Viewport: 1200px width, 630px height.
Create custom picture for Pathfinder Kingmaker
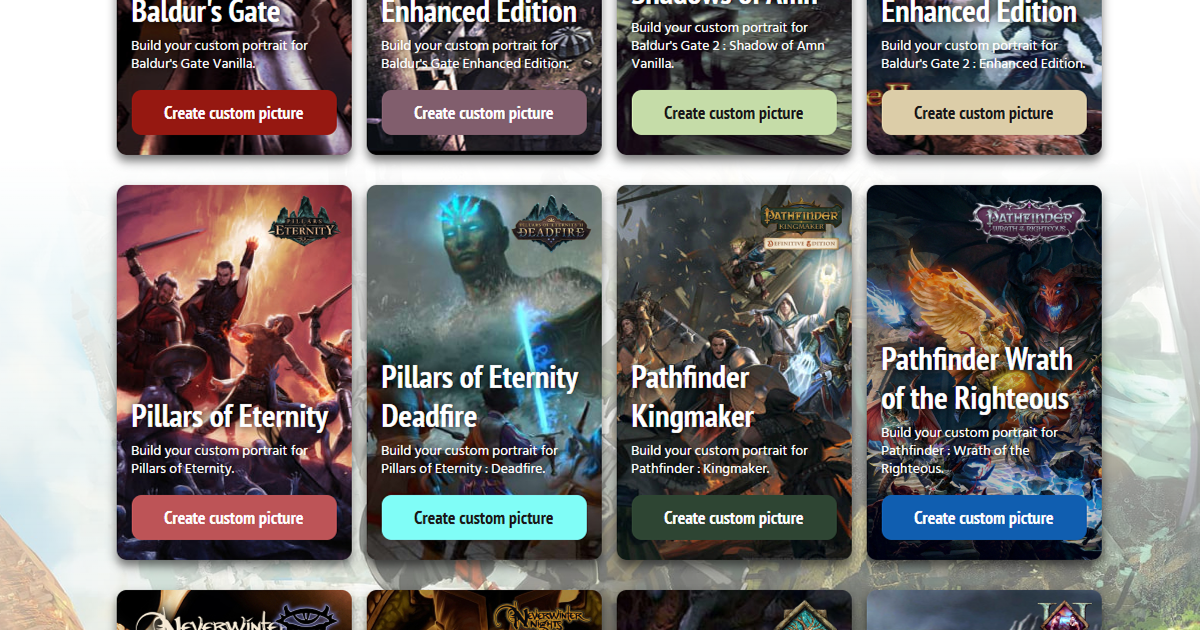(734, 518)
